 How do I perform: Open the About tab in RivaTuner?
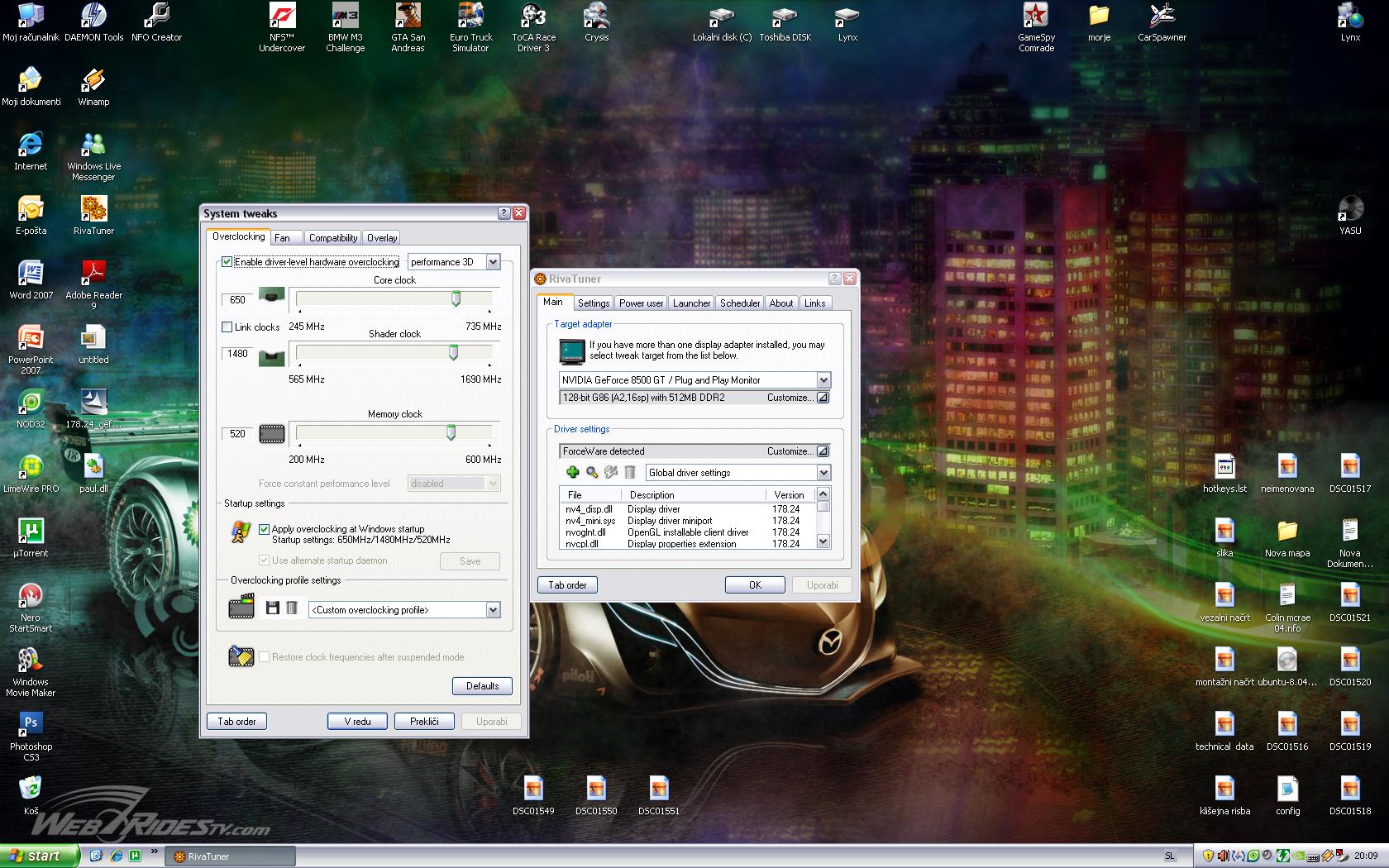pos(781,303)
